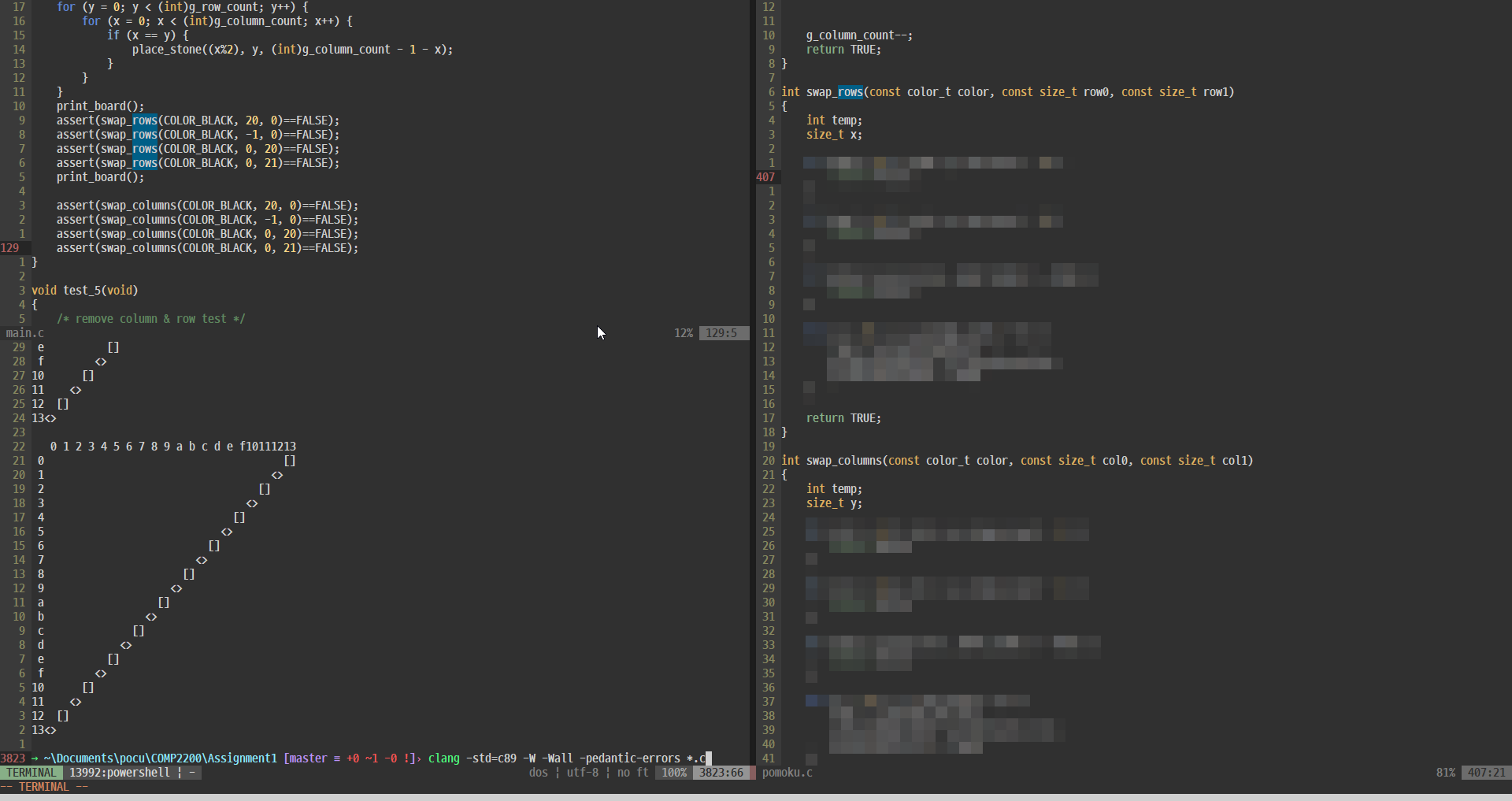Click the place_stone call line
The height and width of the screenshot is (801, 1512).
pos(293,50)
